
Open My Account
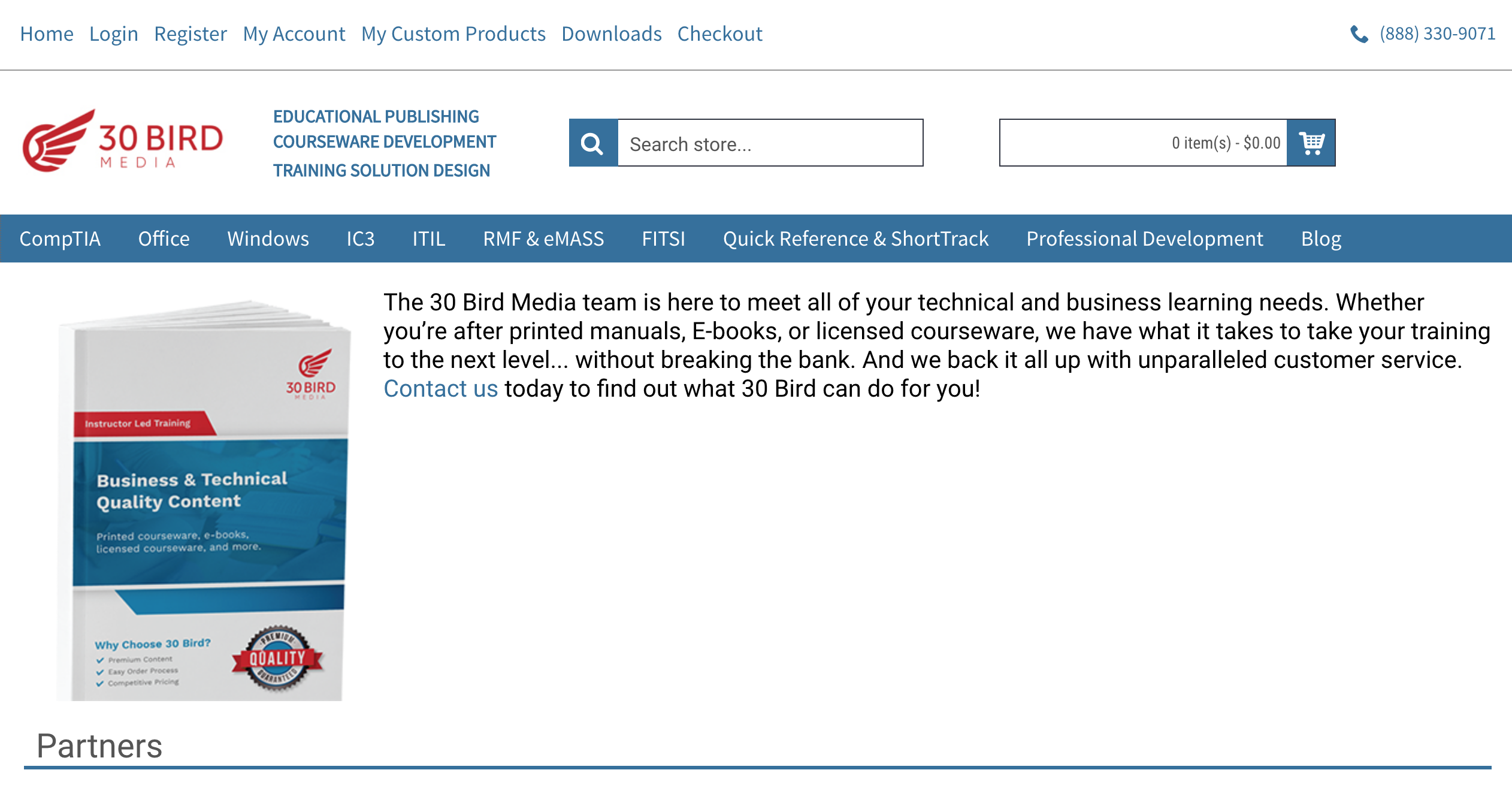pos(294,34)
